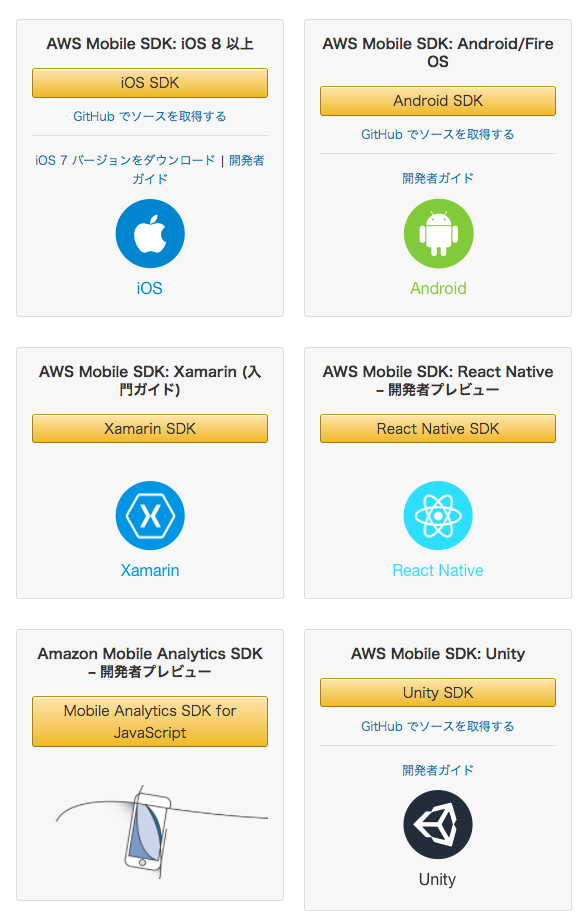Select Mobile Analytics SDK for JavaScript
Viewport: 582px width, 924px height.
(150, 722)
